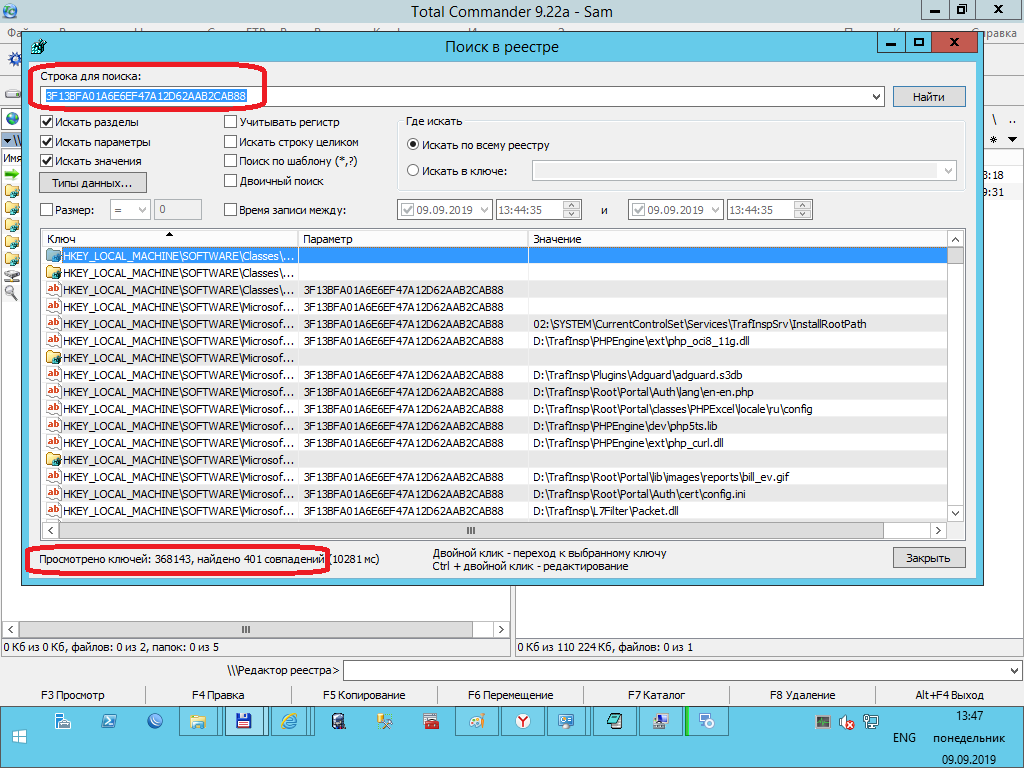Viewport: 1024px width, 768px height.
Task: Click the ab icon of the bill_ev.gif row
Action: tap(53, 476)
